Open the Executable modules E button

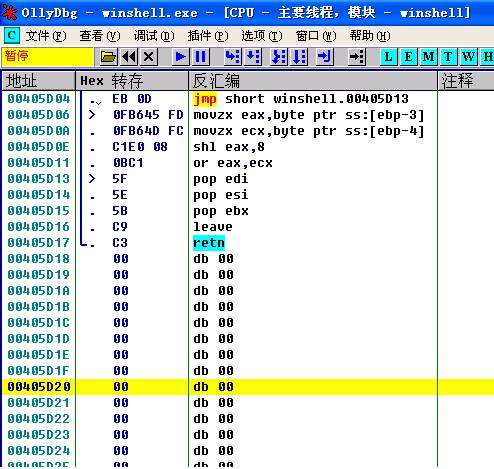tap(408, 57)
